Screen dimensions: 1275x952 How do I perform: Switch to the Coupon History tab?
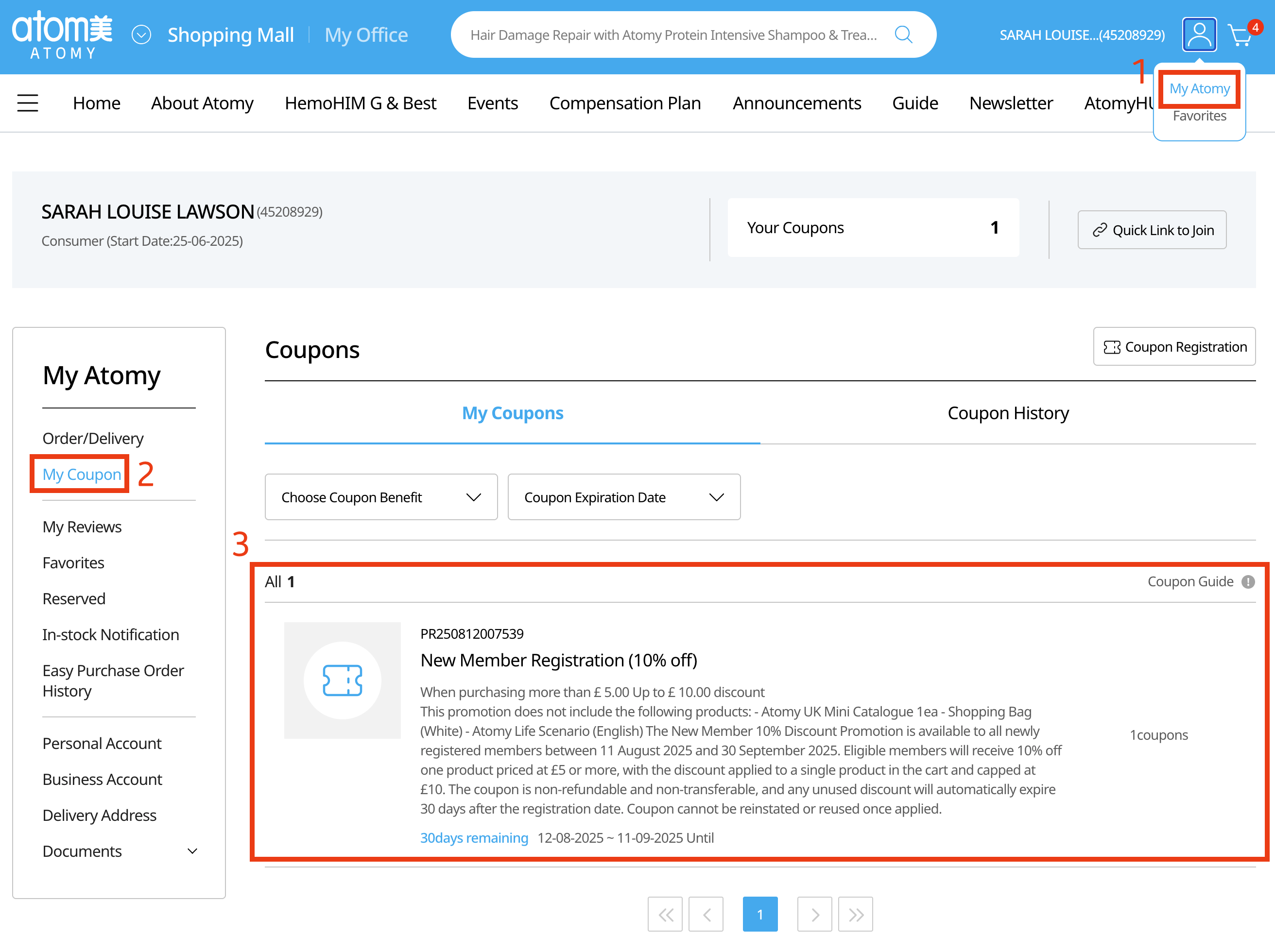[1008, 413]
